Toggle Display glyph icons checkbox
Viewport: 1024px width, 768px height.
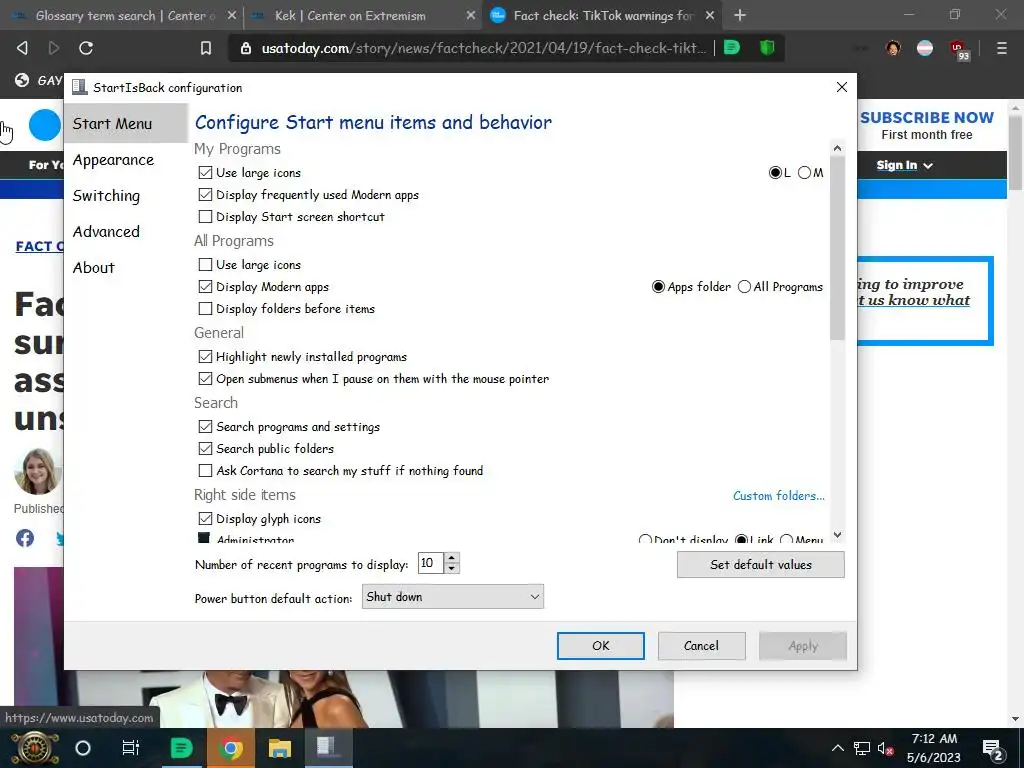tap(205, 519)
